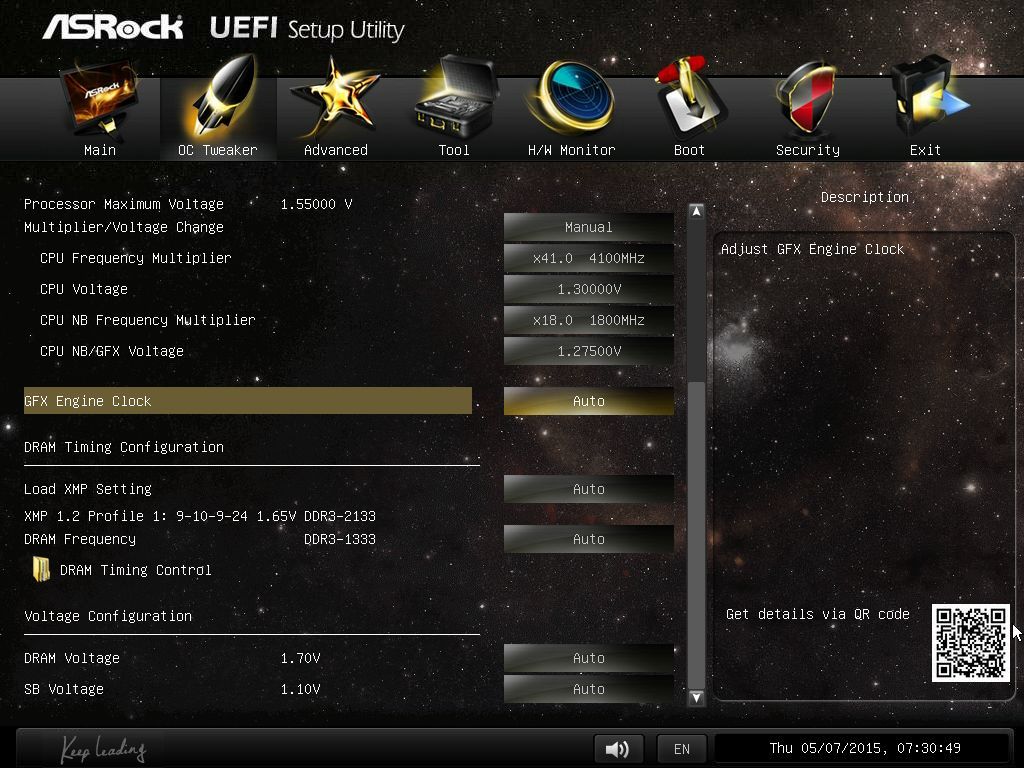Select the CPU Voltage 1.30000V field

[x=588, y=289]
